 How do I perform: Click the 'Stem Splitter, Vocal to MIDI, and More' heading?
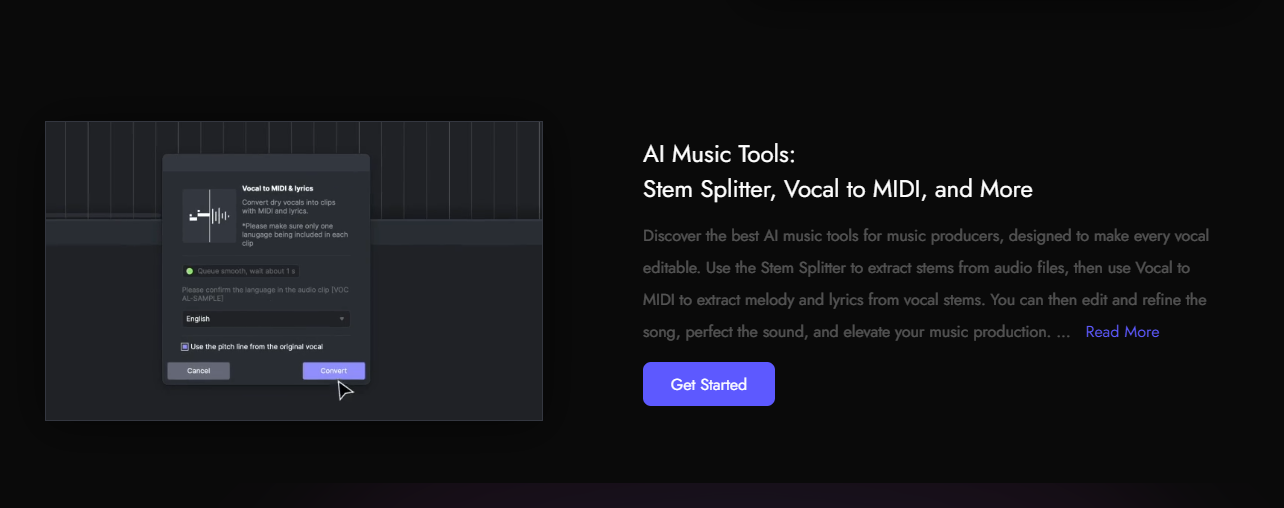coord(838,189)
